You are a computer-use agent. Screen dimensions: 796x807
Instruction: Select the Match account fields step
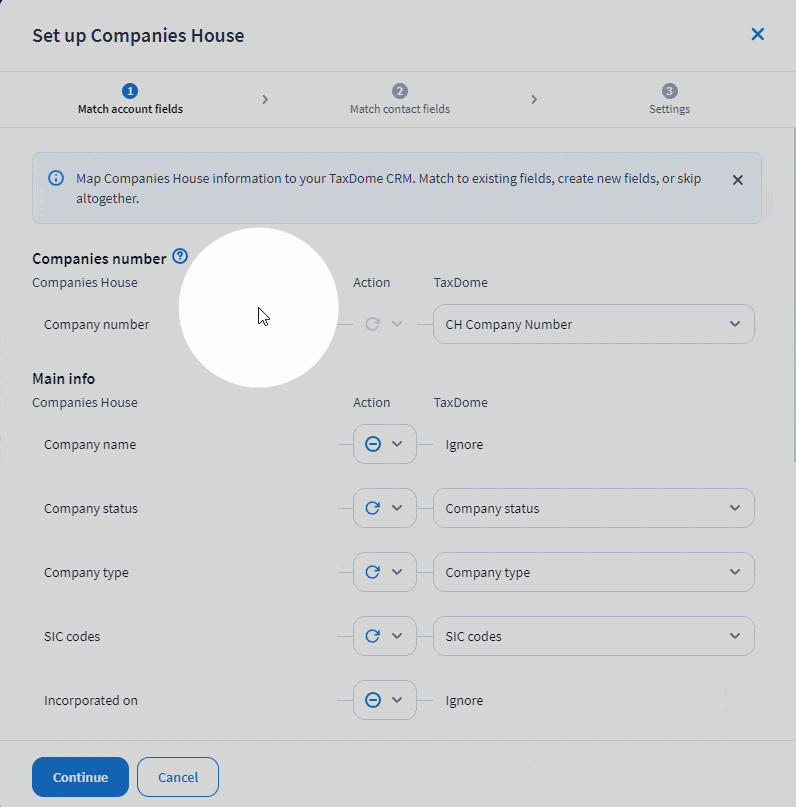click(x=130, y=99)
